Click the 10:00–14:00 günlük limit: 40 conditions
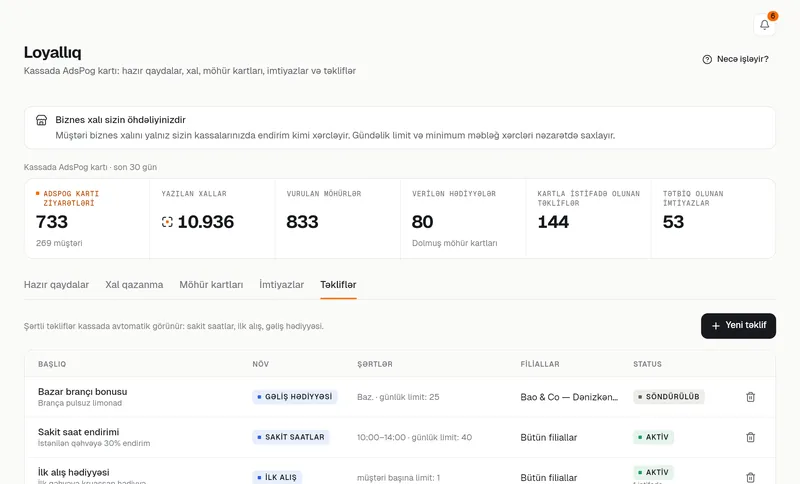Image resolution: width=800 pixels, height=484 pixels. (x=414, y=437)
